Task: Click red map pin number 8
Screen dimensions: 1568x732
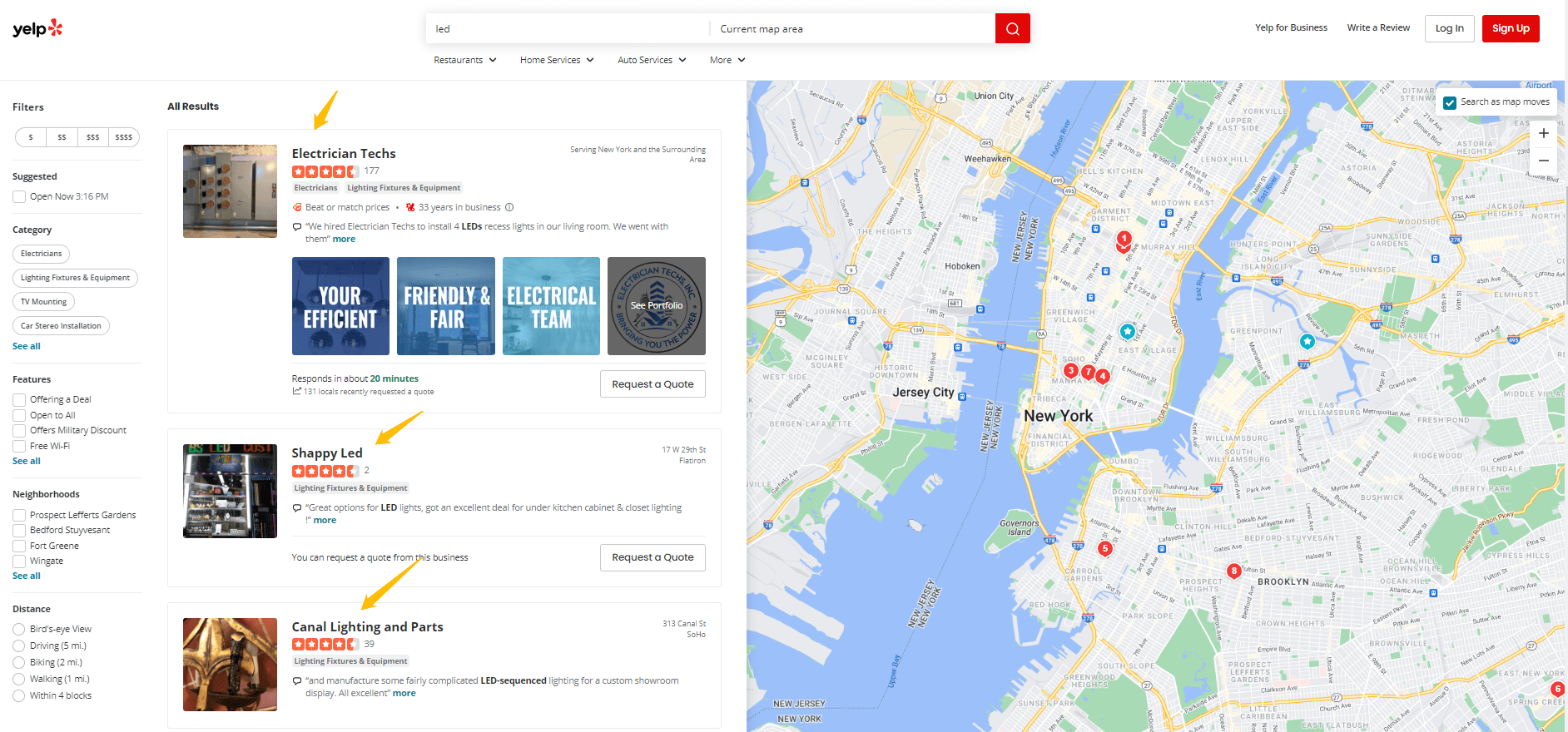Action: pyautogui.click(x=1234, y=571)
